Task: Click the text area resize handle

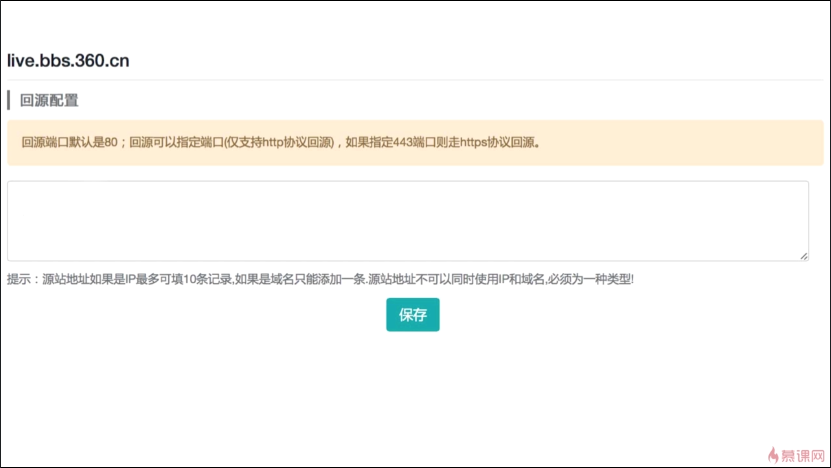Action: [x=803, y=256]
